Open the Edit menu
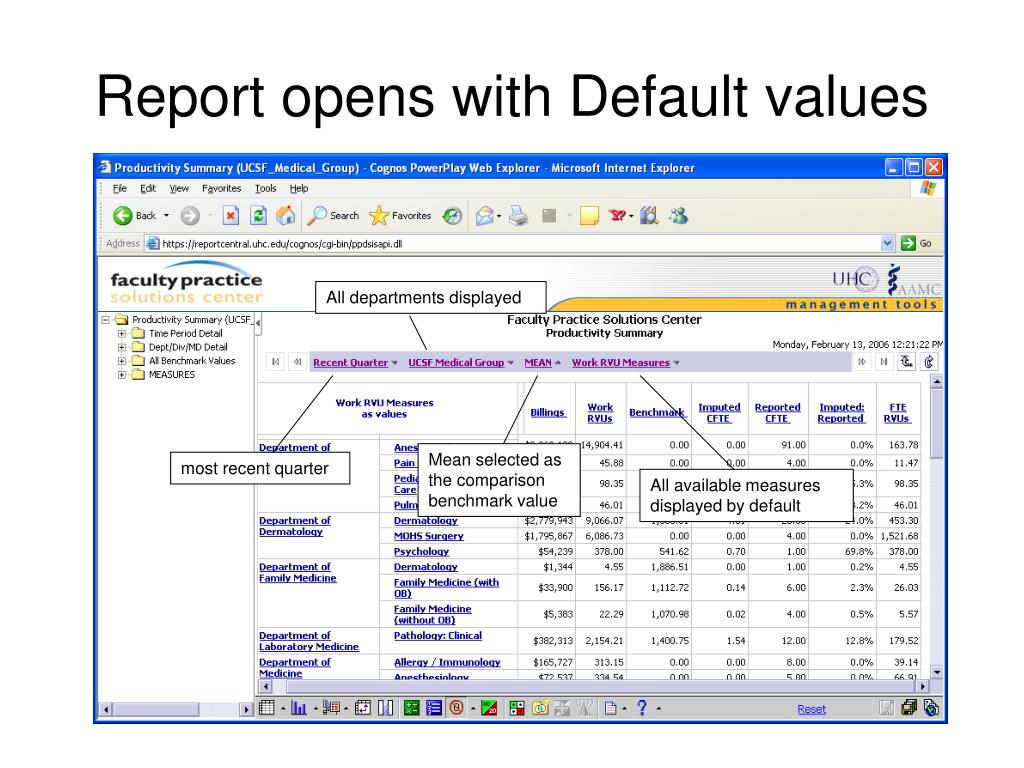Image resolution: width=1024 pixels, height=768 pixels. (148, 189)
